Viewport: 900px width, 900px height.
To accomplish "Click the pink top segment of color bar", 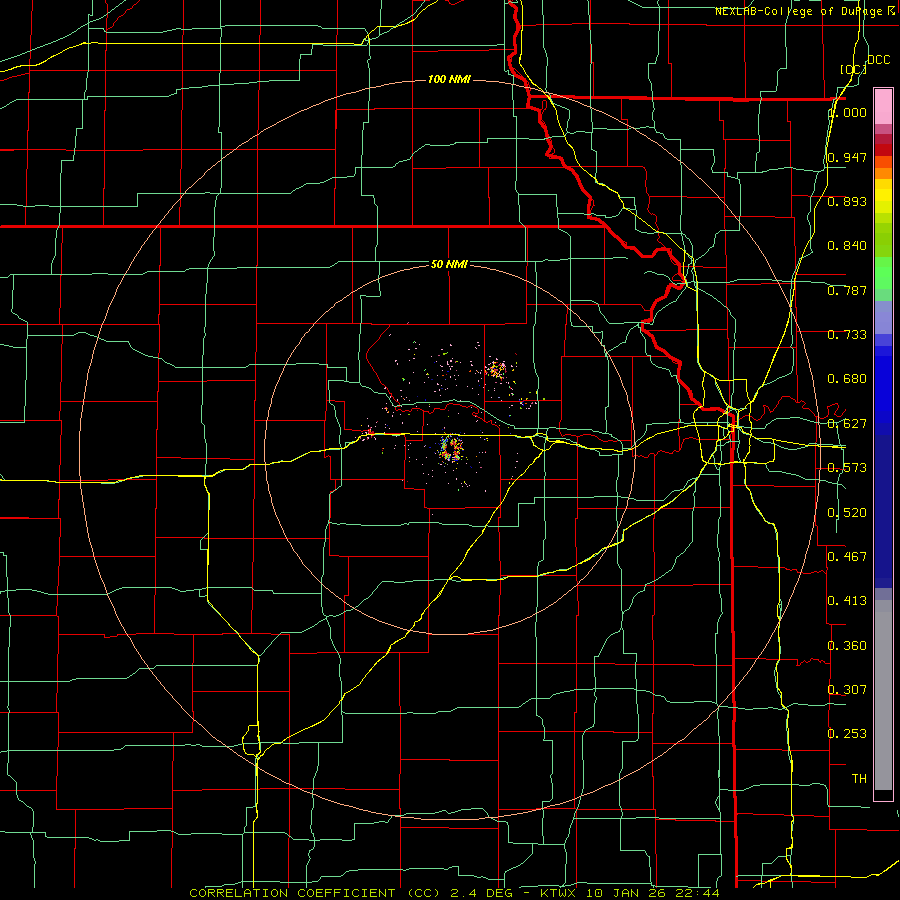I will (x=883, y=106).
